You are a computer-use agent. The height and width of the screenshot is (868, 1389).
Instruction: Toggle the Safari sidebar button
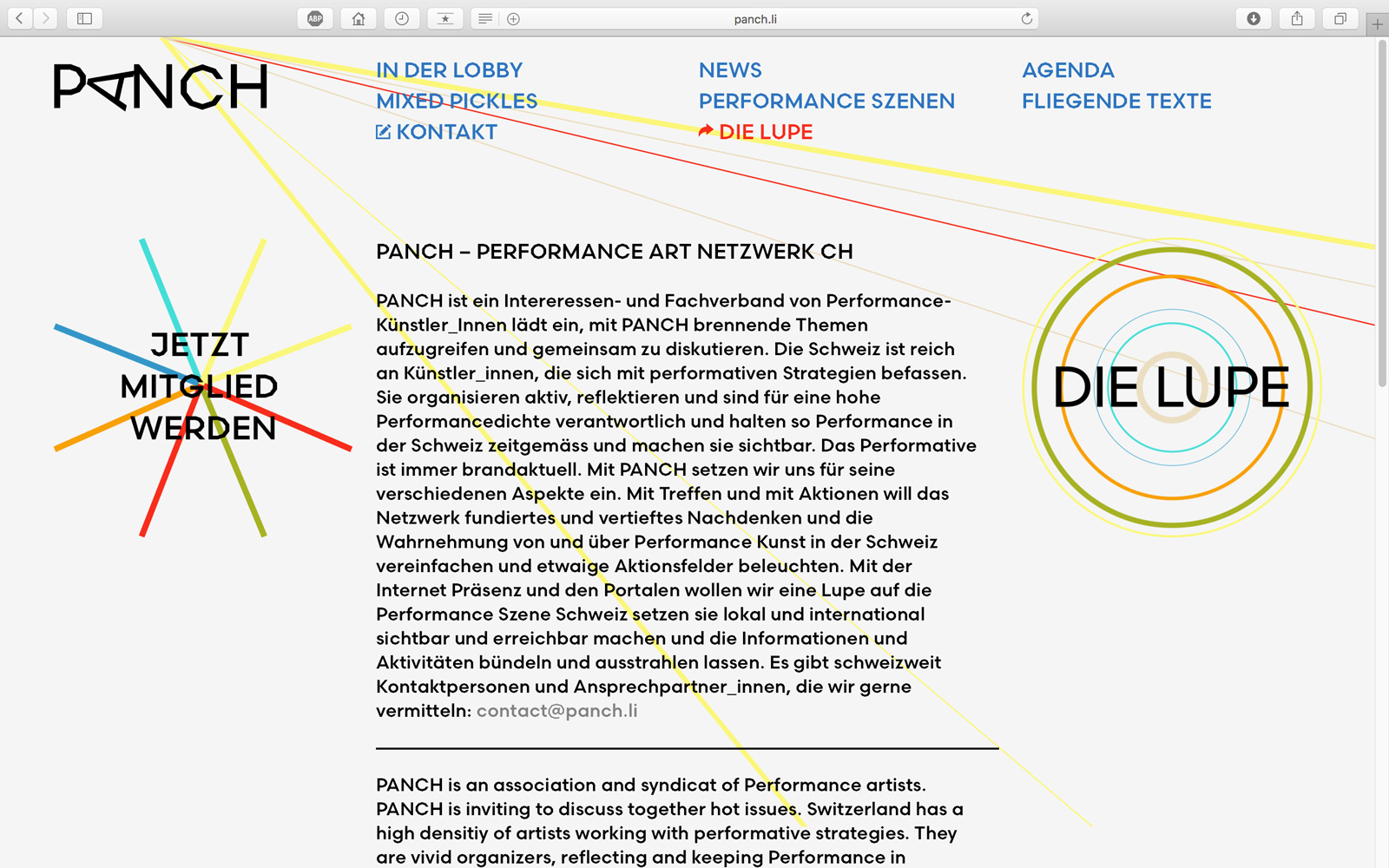84,18
